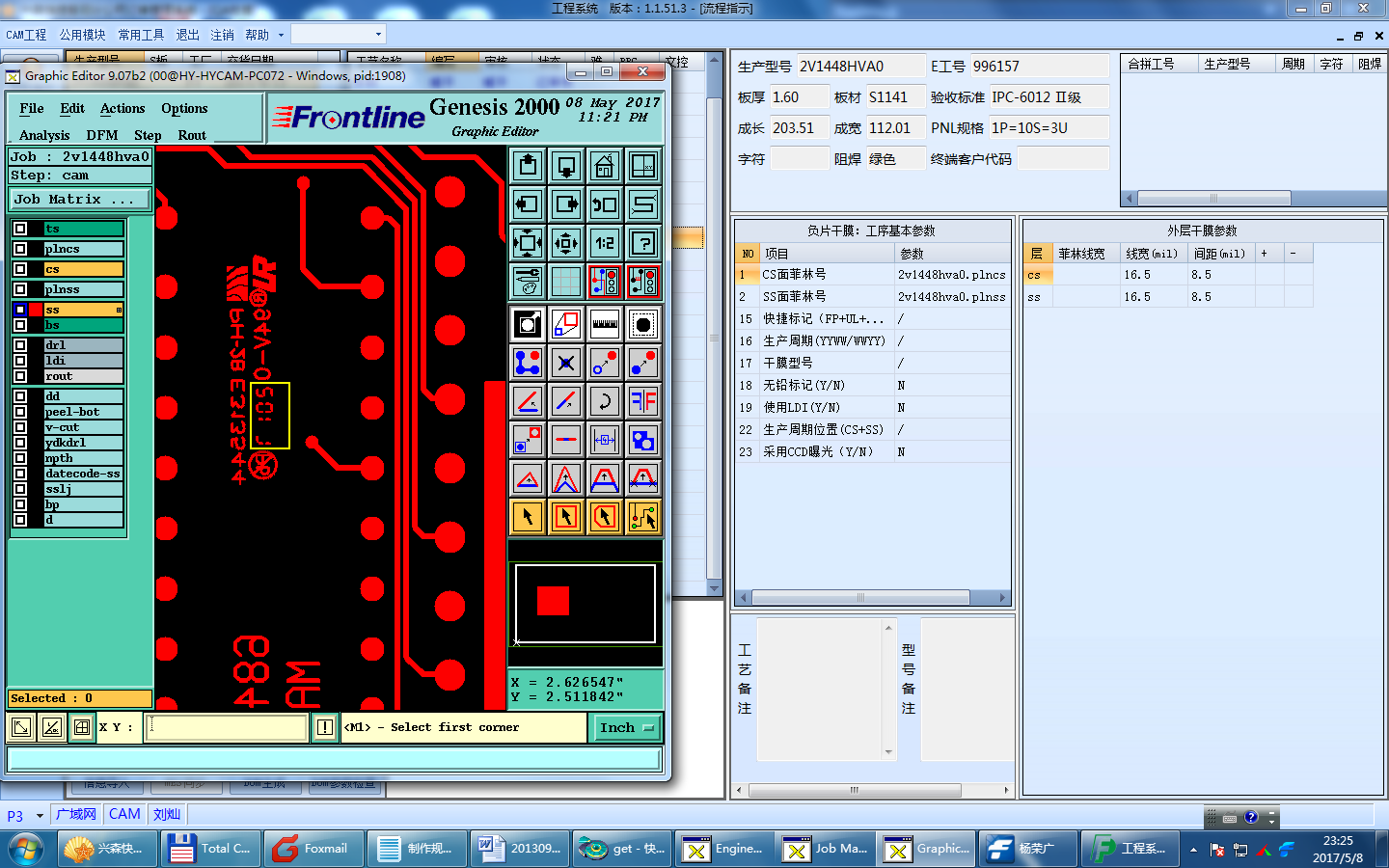
Task: Click the + column button in 外层干膜参数
Action: [x=1269, y=254]
